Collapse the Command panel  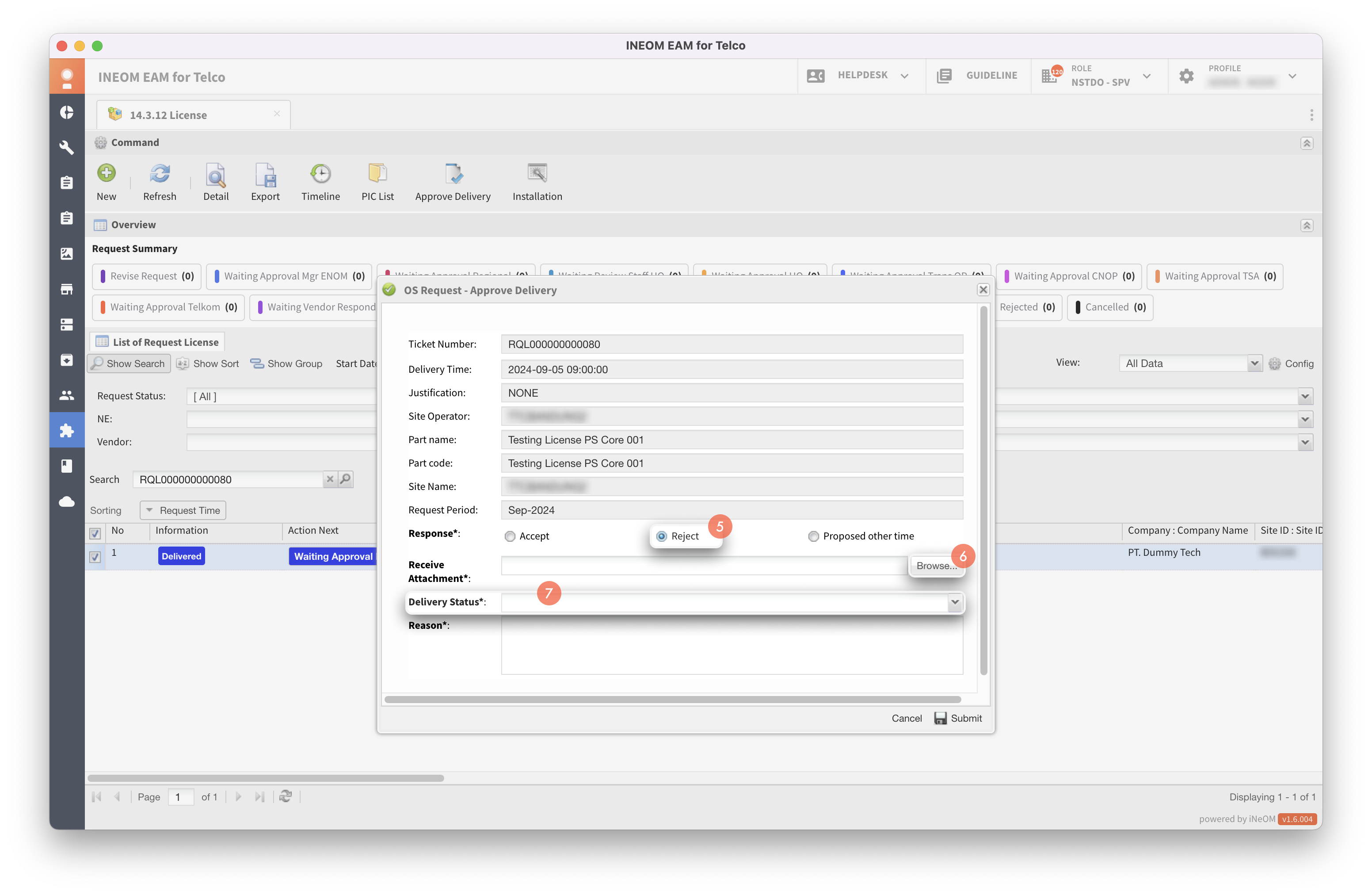(1306, 143)
